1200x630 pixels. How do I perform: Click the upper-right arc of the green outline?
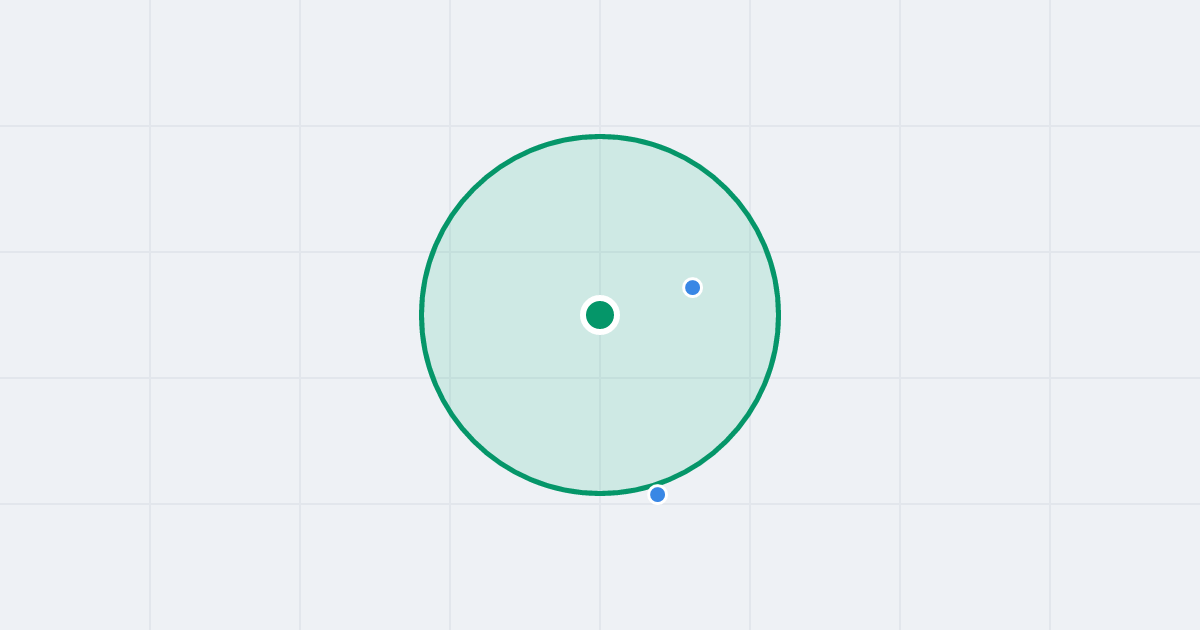(x=727, y=188)
